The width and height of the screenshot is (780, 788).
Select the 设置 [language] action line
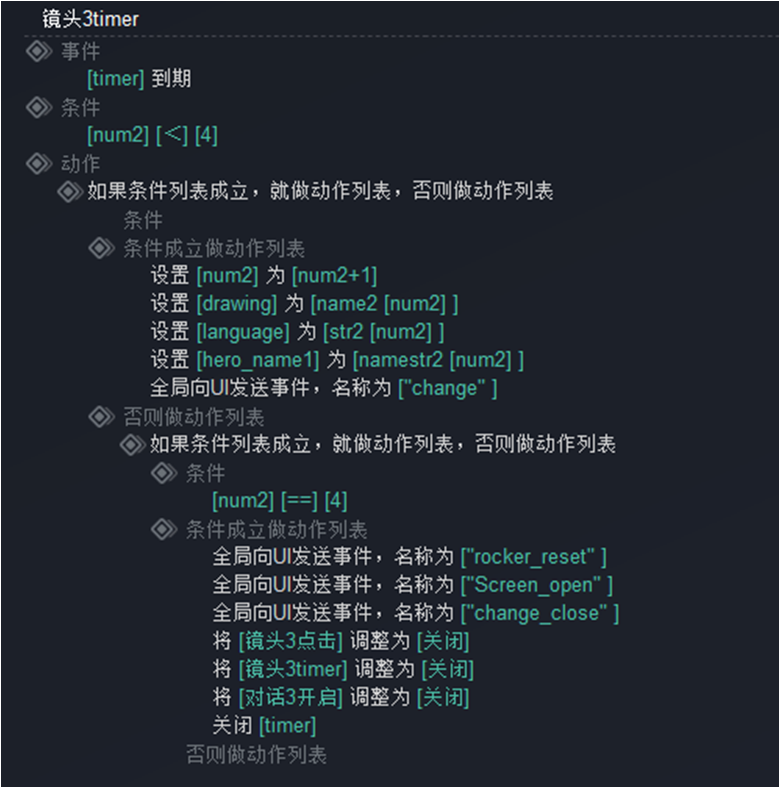click(298, 332)
